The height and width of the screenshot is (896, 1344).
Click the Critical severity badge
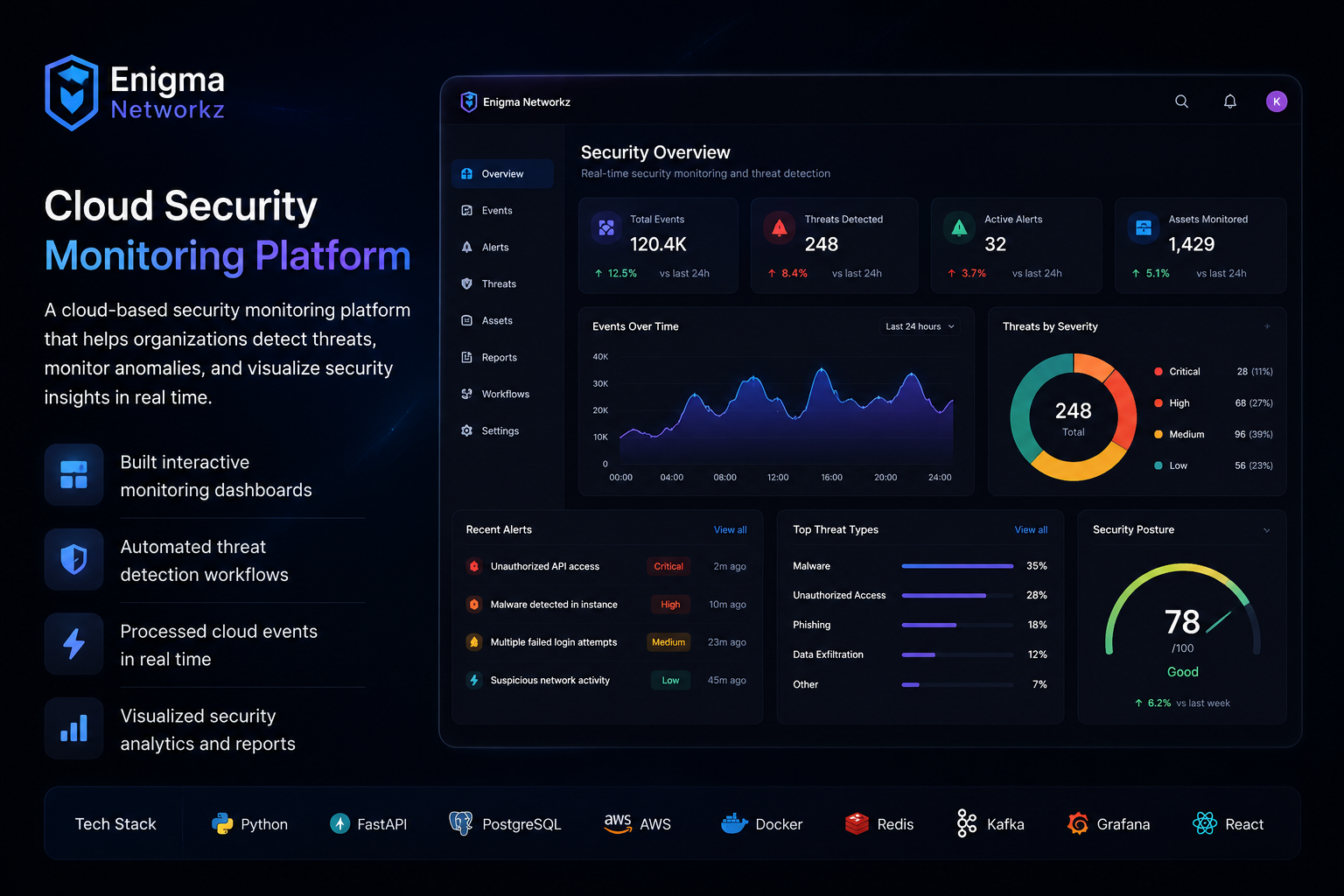tap(668, 566)
